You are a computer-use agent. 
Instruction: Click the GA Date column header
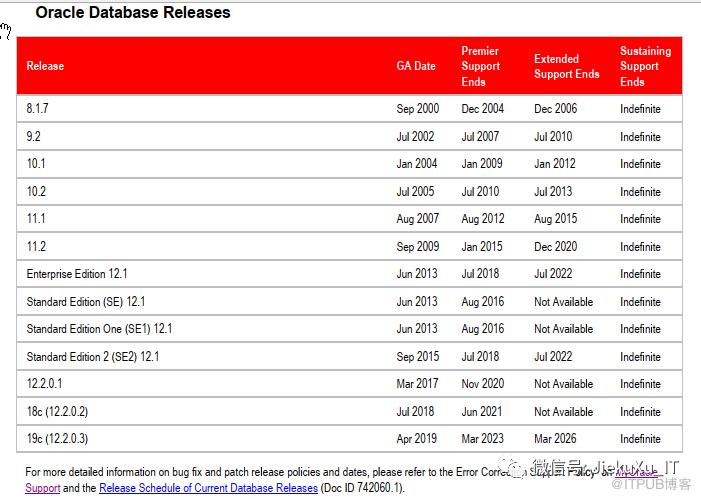[416, 66]
